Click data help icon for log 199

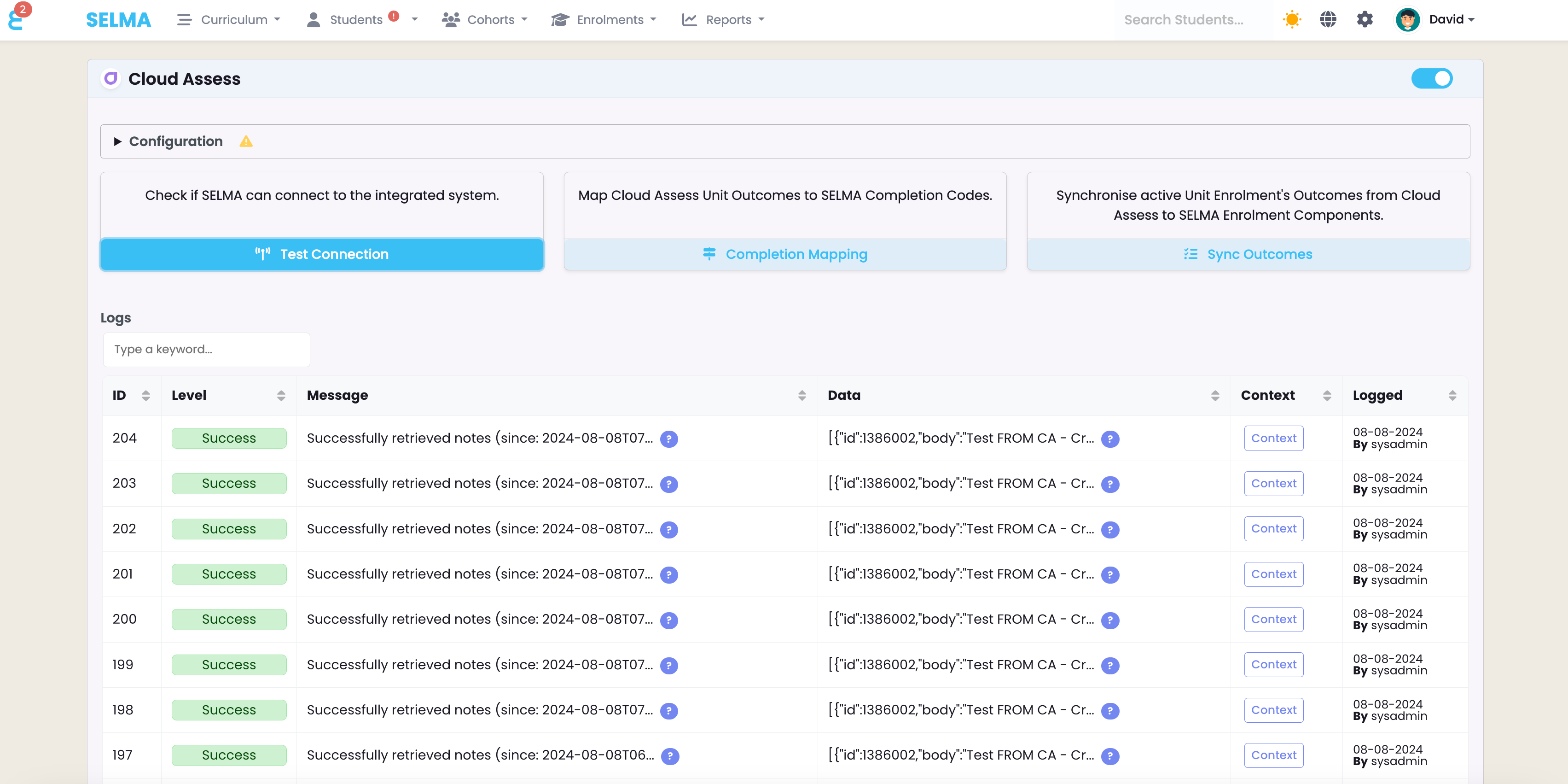1109,665
